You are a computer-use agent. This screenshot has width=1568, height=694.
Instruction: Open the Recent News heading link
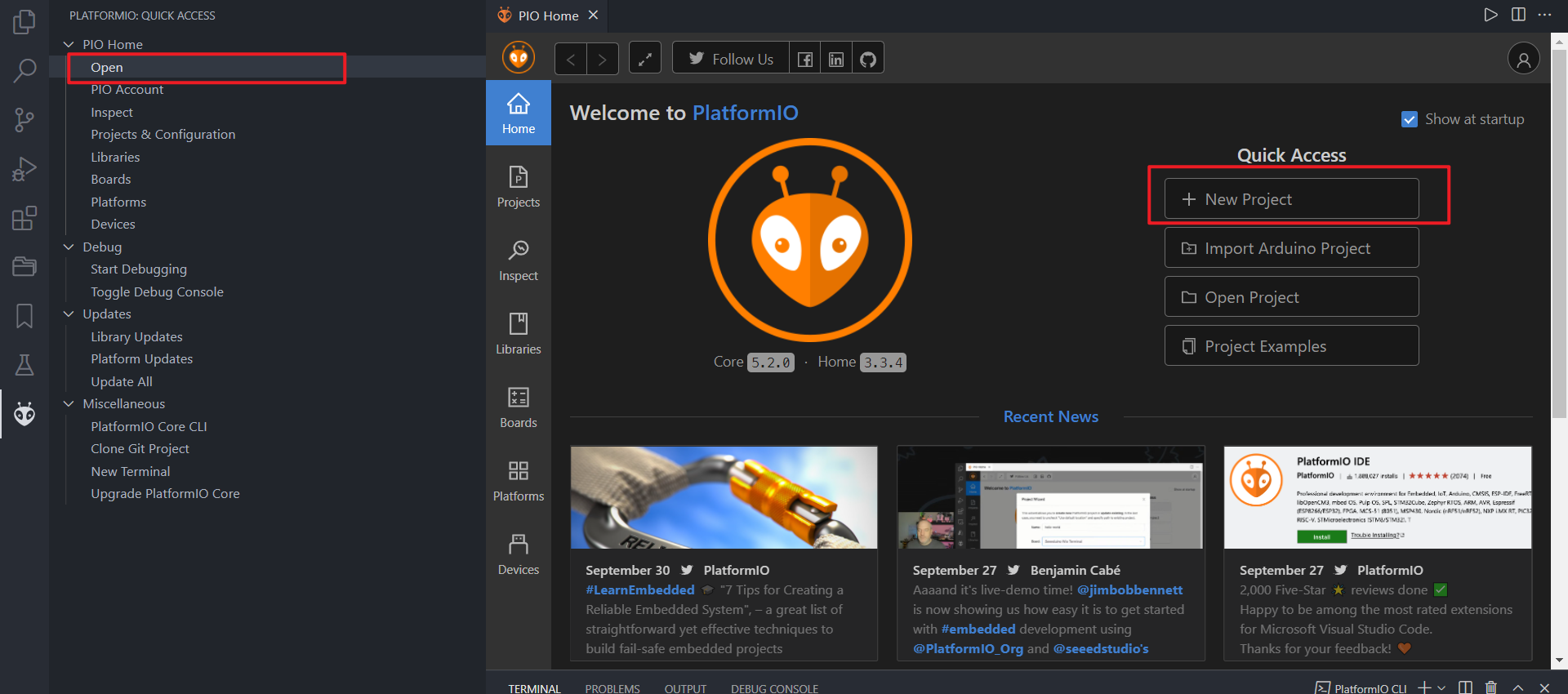click(1050, 416)
